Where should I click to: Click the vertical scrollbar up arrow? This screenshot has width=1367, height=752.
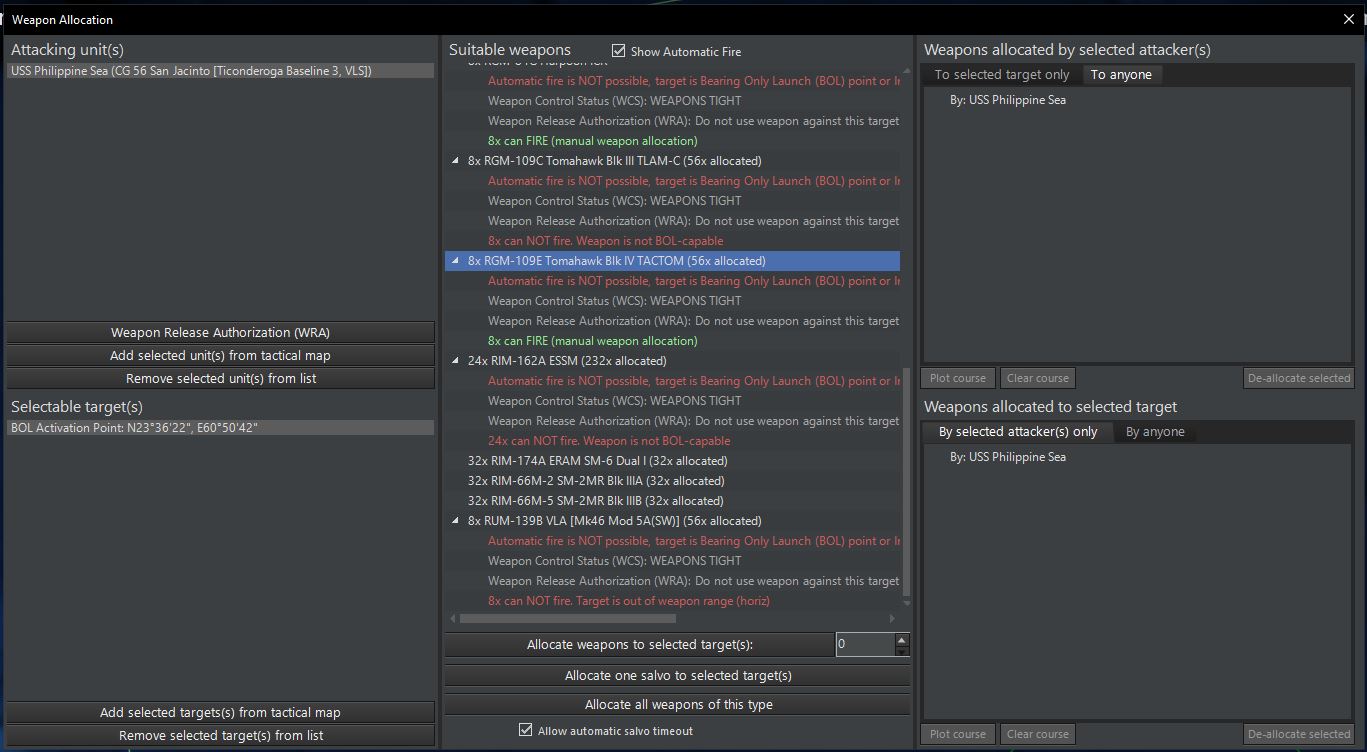[x=906, y=72]
